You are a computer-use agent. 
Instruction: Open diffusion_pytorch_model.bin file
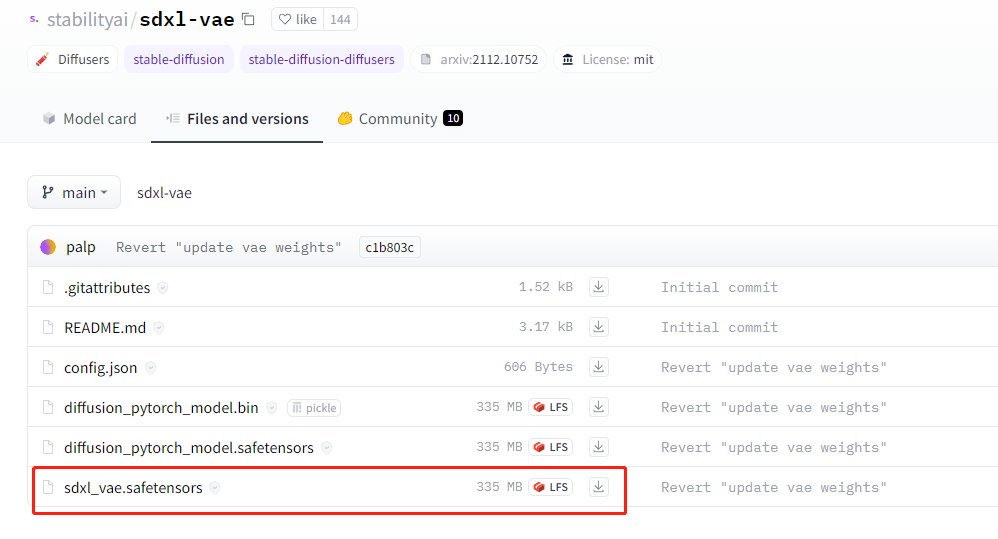point(161,408)
